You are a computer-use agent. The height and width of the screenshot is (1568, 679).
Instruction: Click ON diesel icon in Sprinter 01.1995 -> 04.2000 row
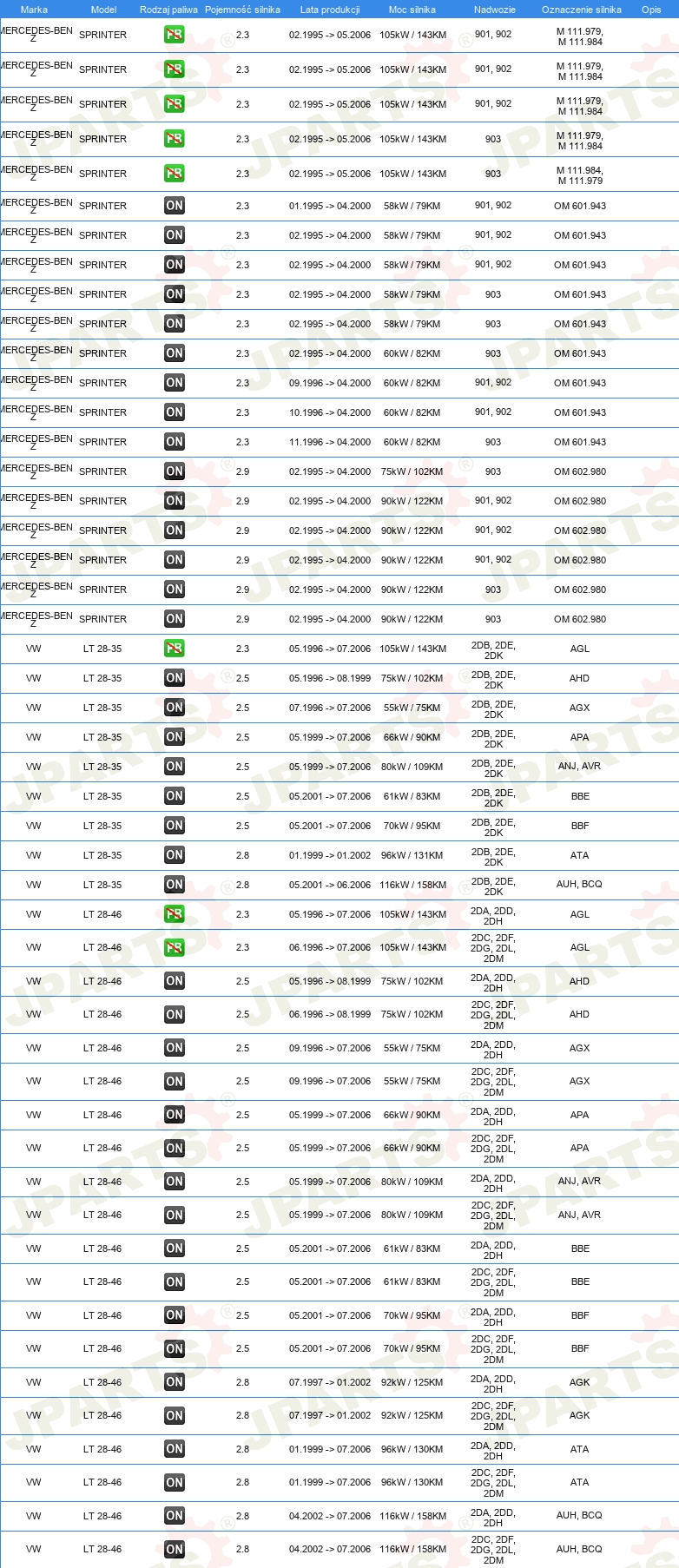pos(175,206)
